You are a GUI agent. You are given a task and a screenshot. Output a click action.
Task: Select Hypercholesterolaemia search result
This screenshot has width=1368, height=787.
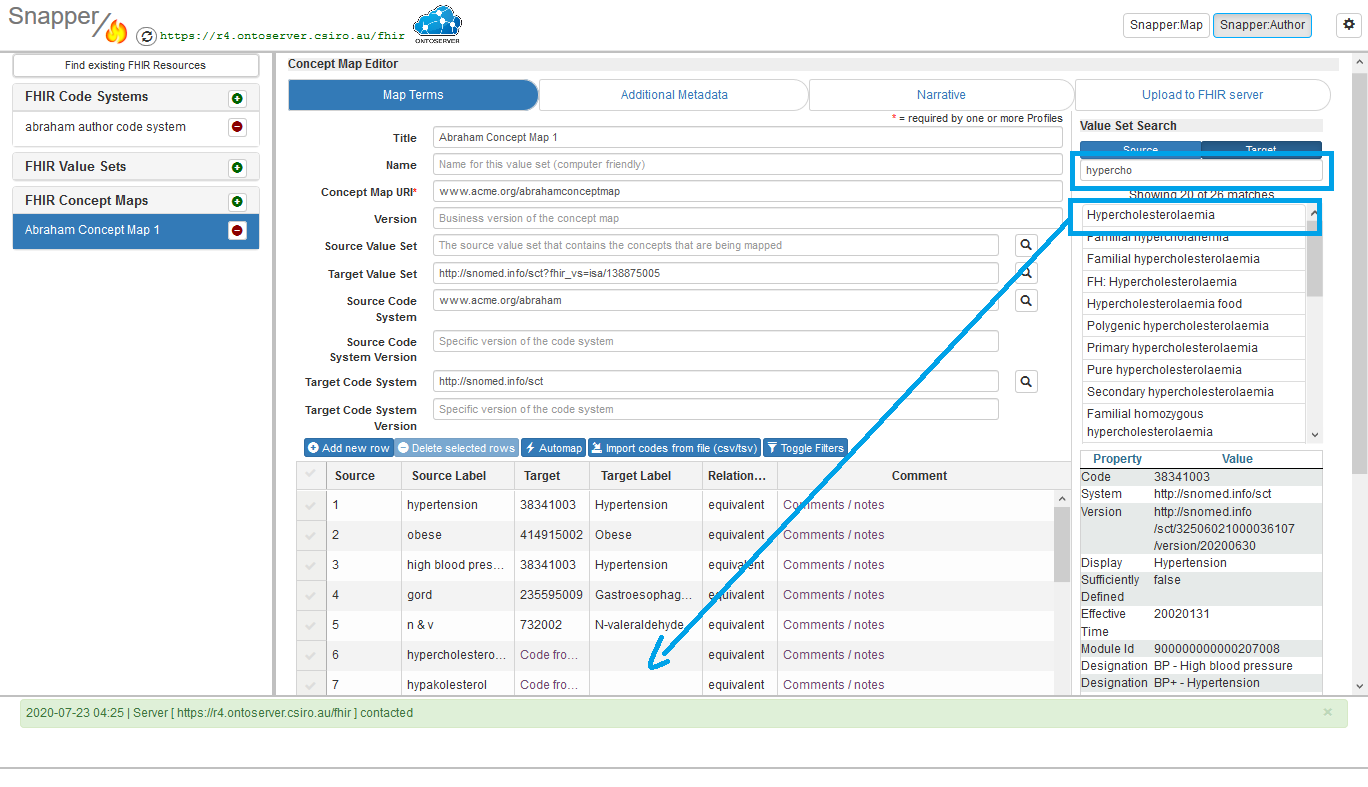tap(1194, 215)
